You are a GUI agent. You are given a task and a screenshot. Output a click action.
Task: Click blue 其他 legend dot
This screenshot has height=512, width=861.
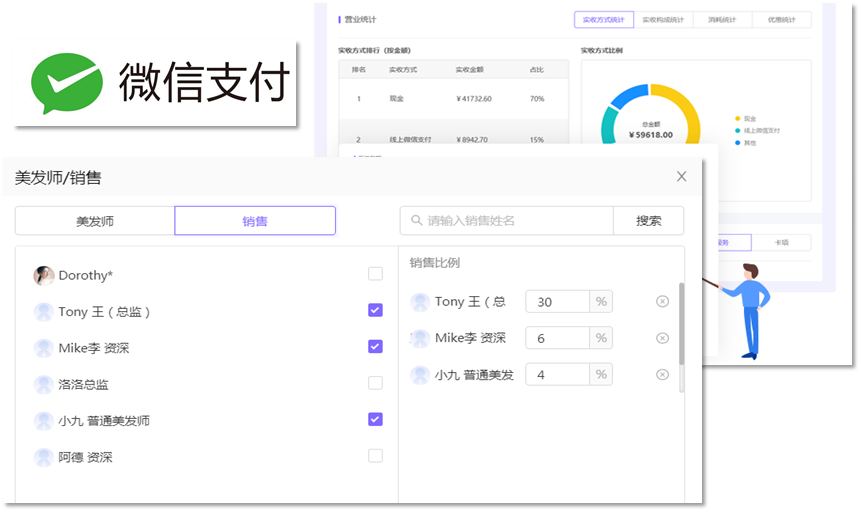737,143
